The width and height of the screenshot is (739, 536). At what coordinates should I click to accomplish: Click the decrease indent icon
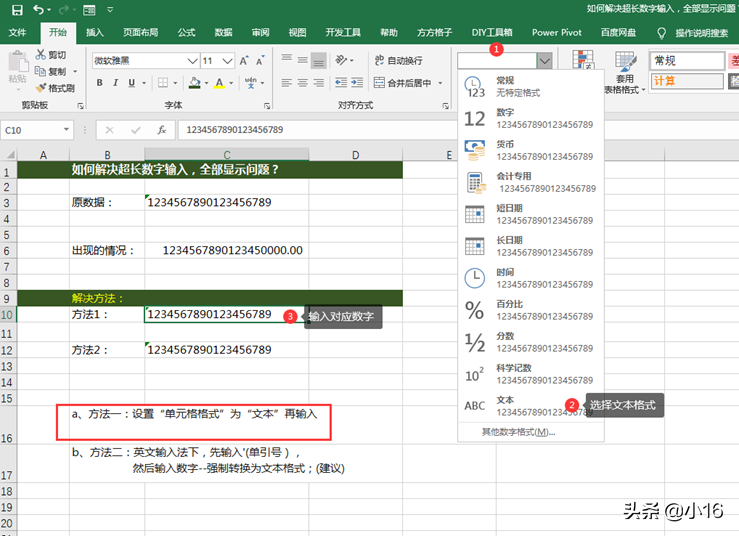point(341,83)
